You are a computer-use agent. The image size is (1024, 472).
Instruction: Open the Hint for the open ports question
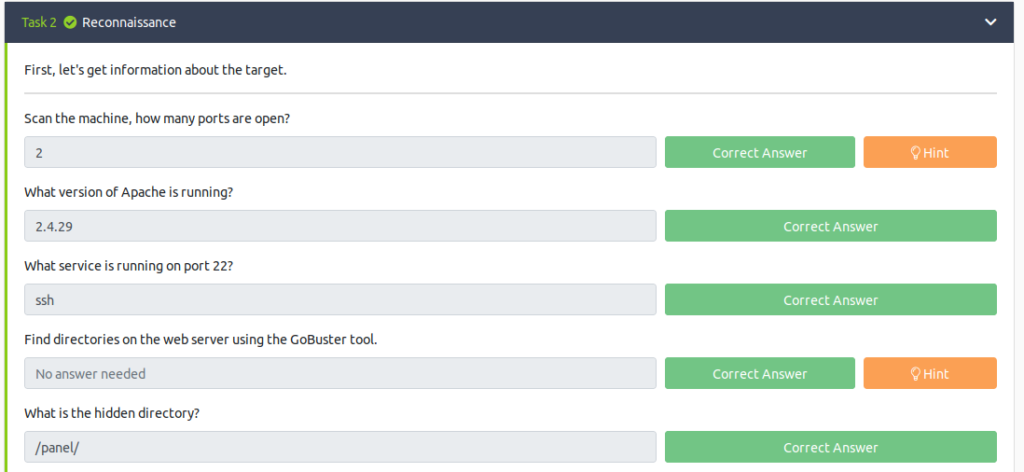(x=929, y=152)
